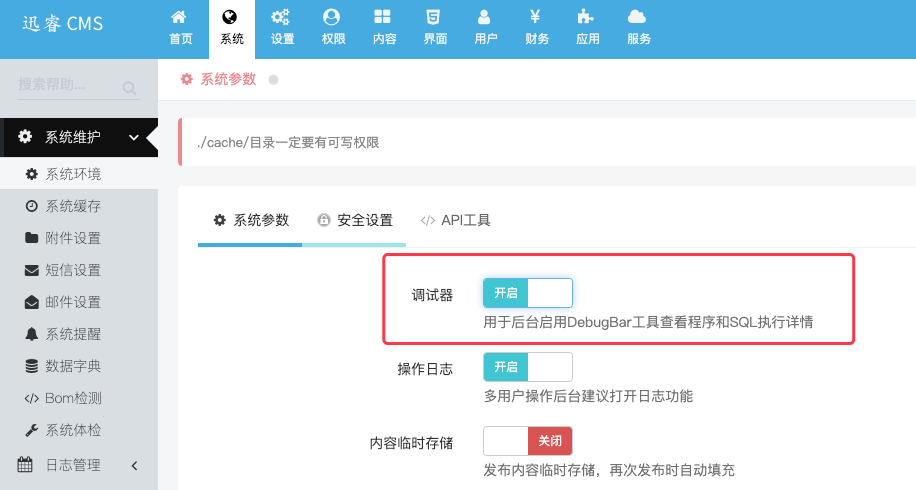Click the 多用户操作后台建议打开日志功能 hint text
The width and height of the screenshot is (916, 490).
(x=588, y=396)
